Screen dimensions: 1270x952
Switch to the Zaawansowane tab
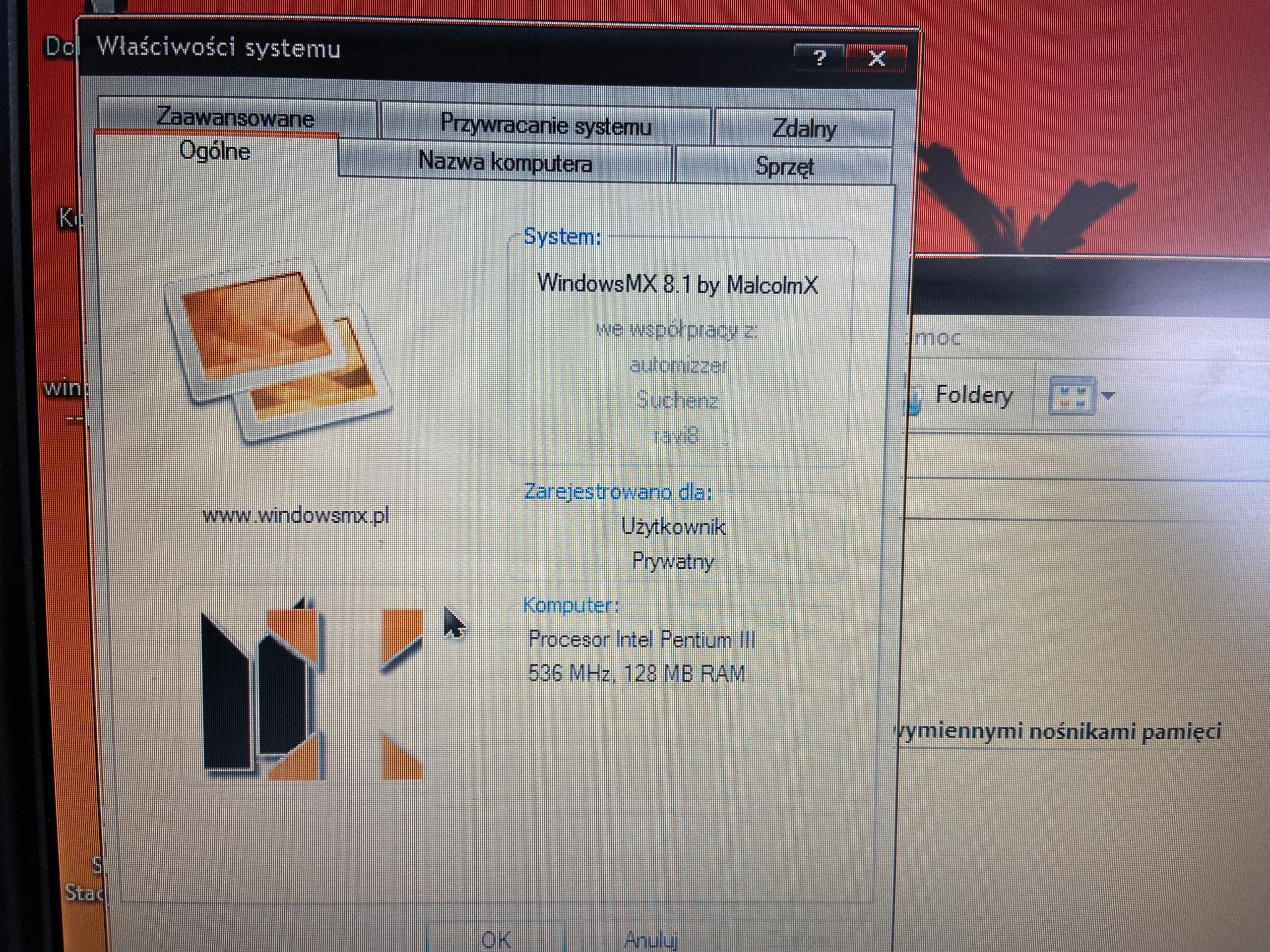(236, 117)
